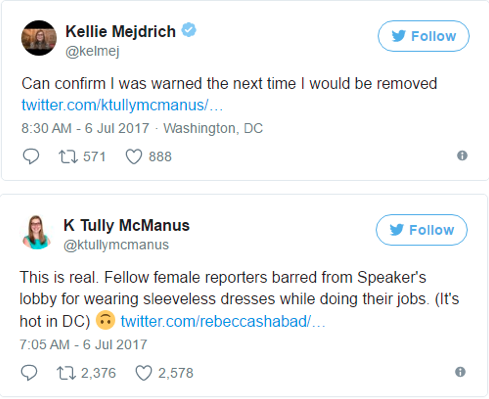Open twitter.com/ktullymcmanus link

[122, 105]
